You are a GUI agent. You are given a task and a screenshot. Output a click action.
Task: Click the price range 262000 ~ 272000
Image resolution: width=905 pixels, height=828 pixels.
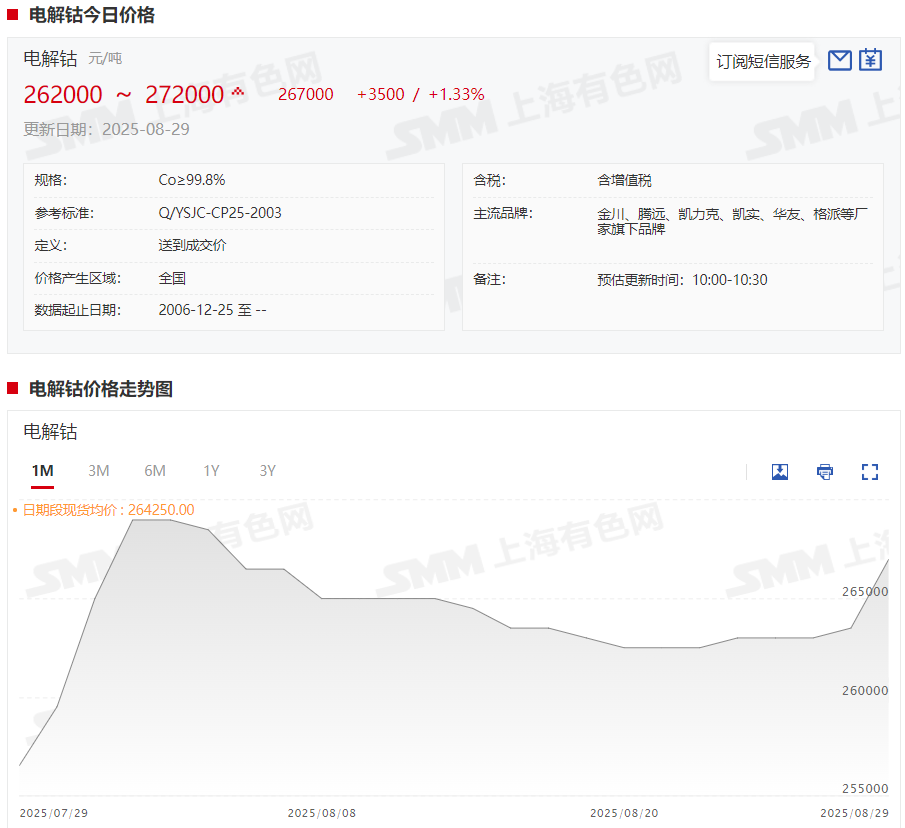pos(123,95)
